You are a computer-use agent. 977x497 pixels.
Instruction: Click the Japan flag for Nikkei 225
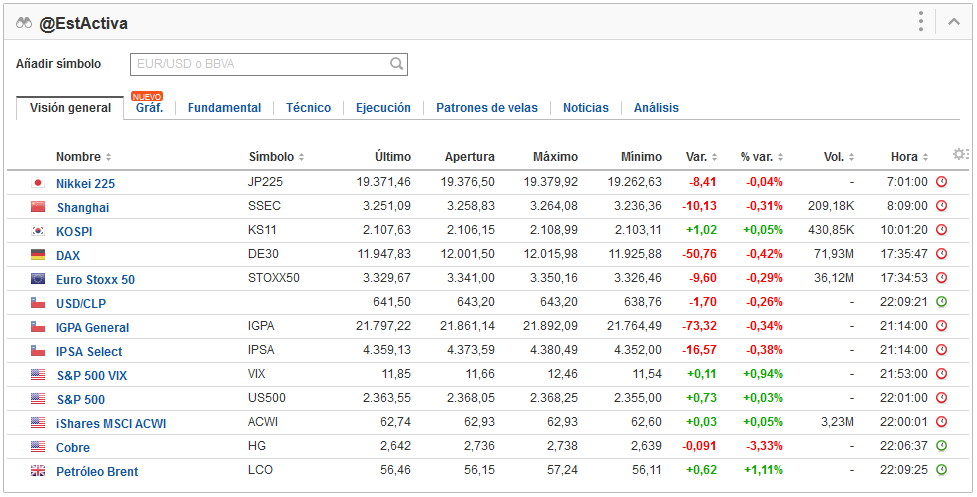coord(38,182)
